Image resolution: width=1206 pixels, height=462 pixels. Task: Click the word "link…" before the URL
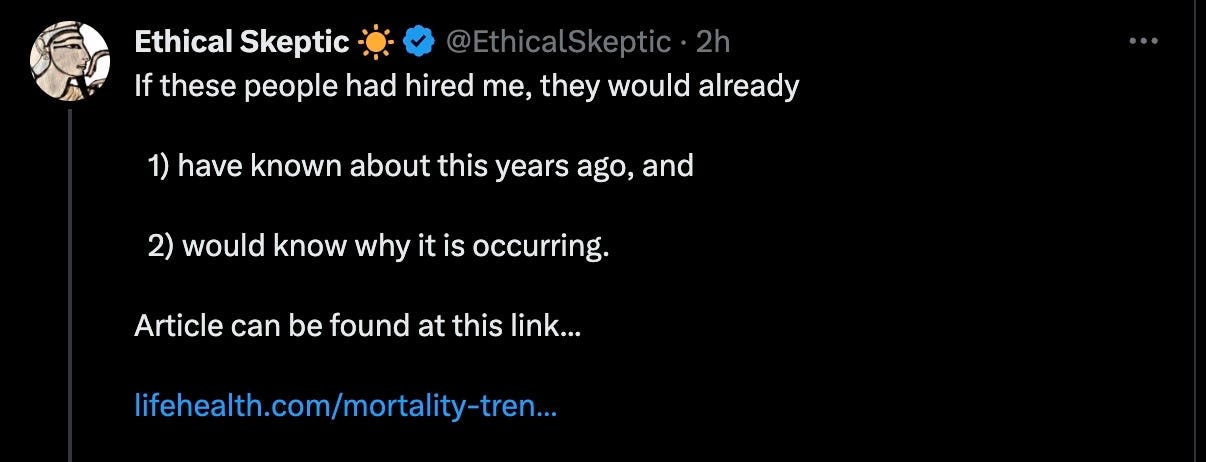[551, 326]
